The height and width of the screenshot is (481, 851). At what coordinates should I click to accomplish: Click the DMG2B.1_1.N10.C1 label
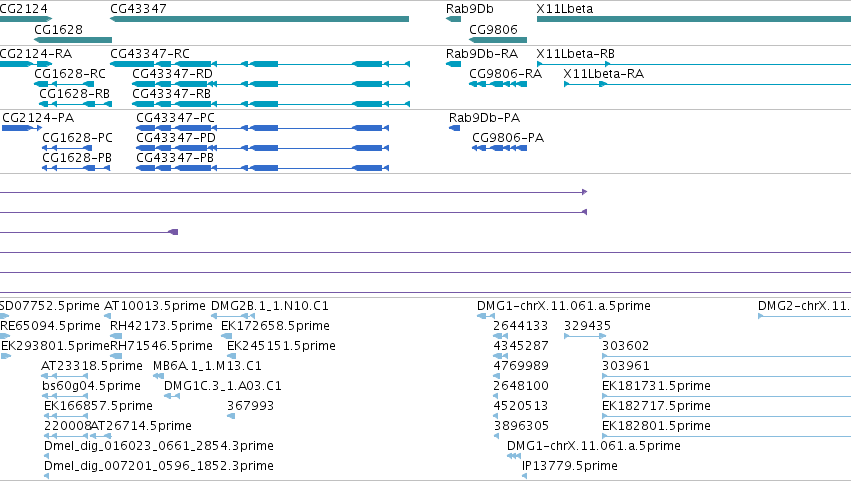[x=270, y=306]
